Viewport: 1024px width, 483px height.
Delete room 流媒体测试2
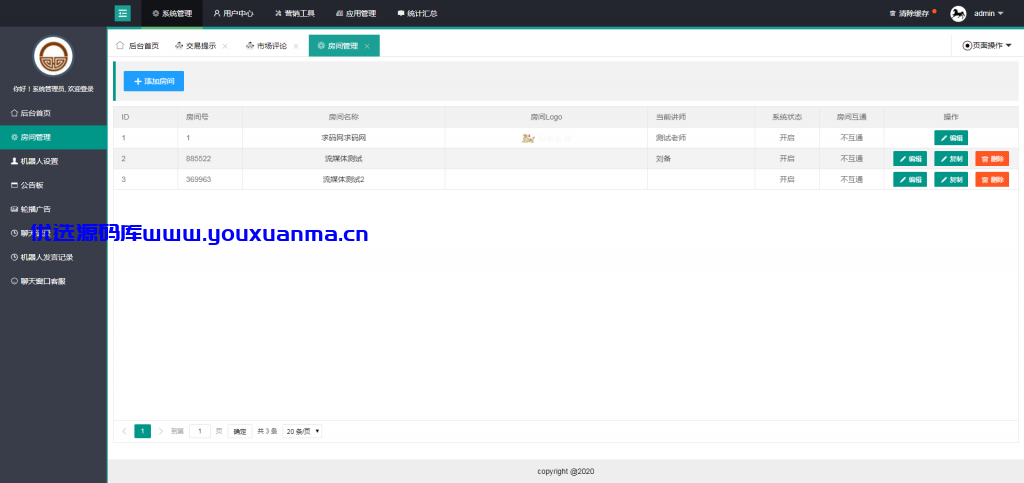[992, 179]
